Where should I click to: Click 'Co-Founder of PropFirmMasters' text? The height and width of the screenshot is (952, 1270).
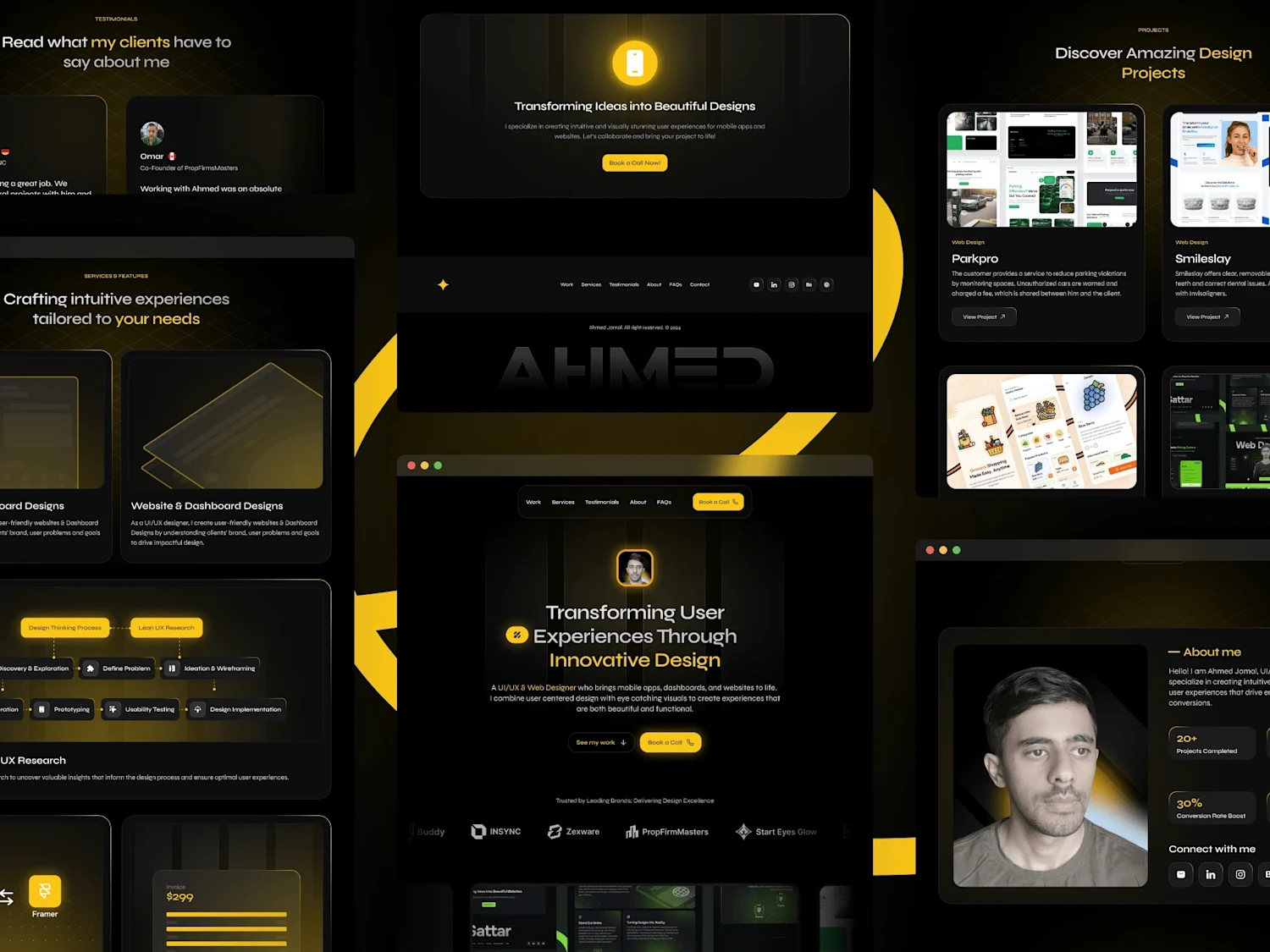(x=189, y=168)
